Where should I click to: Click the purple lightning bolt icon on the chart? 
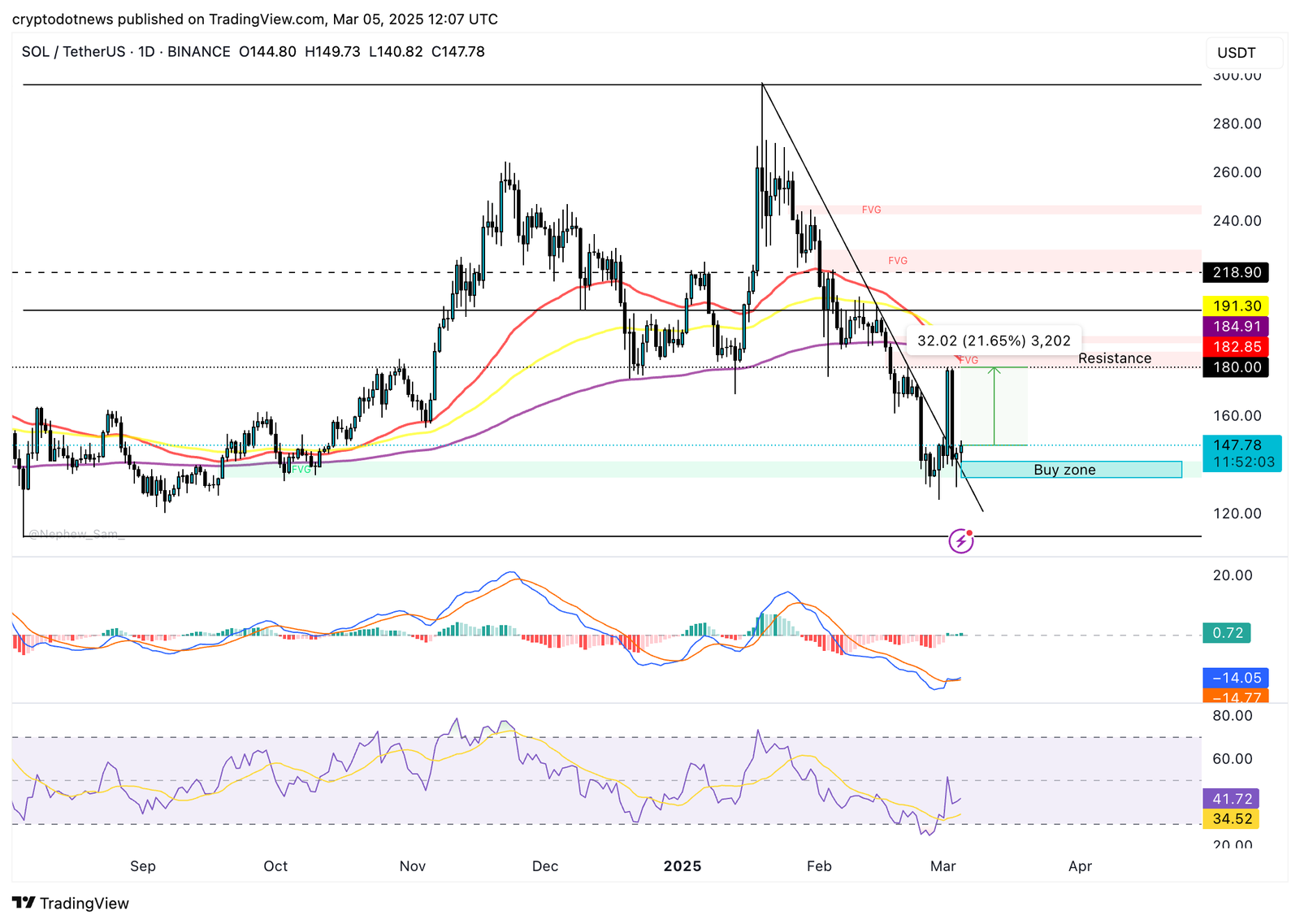(x=961, y=539)
